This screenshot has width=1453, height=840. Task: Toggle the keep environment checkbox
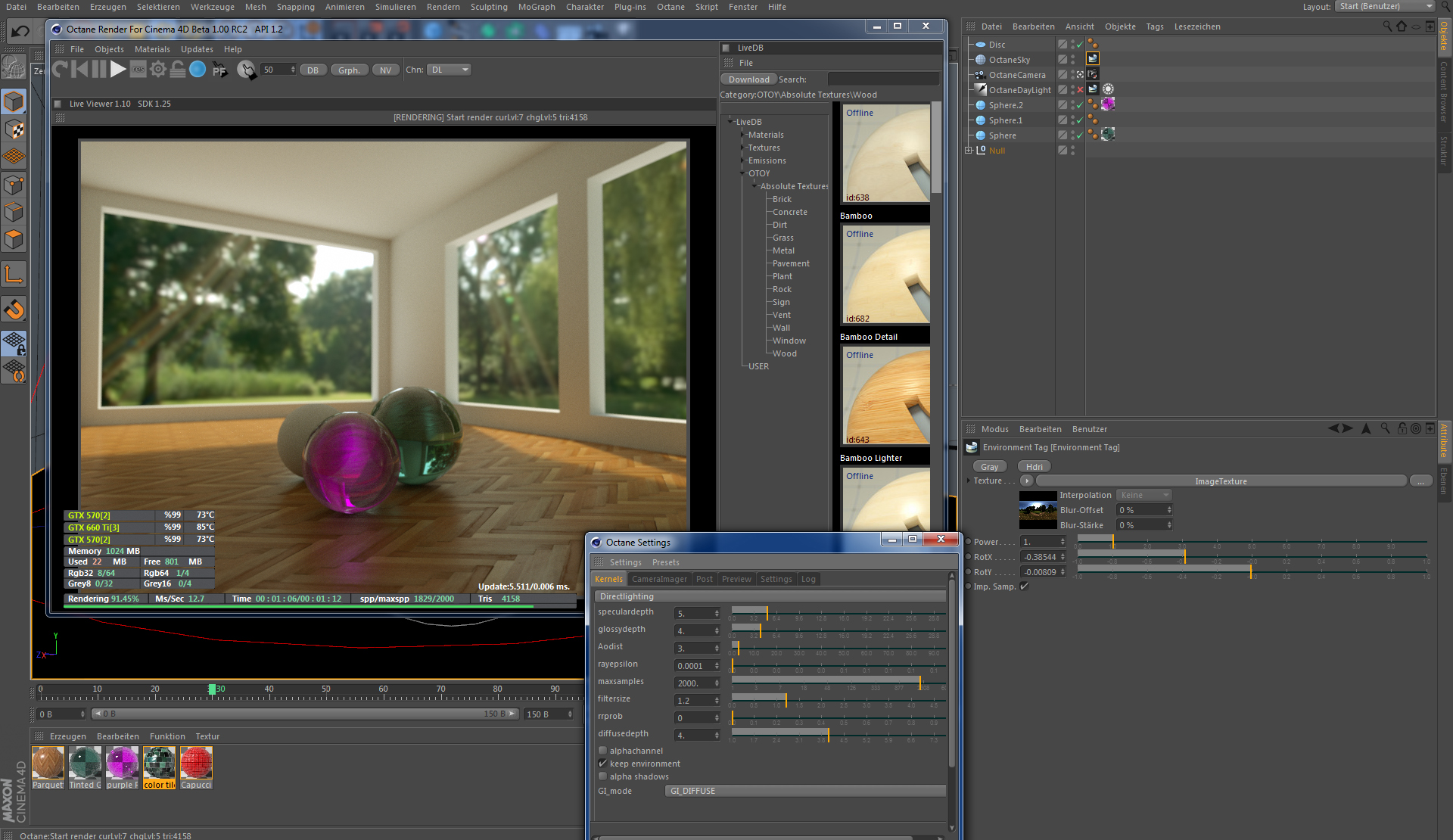tap(603, 764)
